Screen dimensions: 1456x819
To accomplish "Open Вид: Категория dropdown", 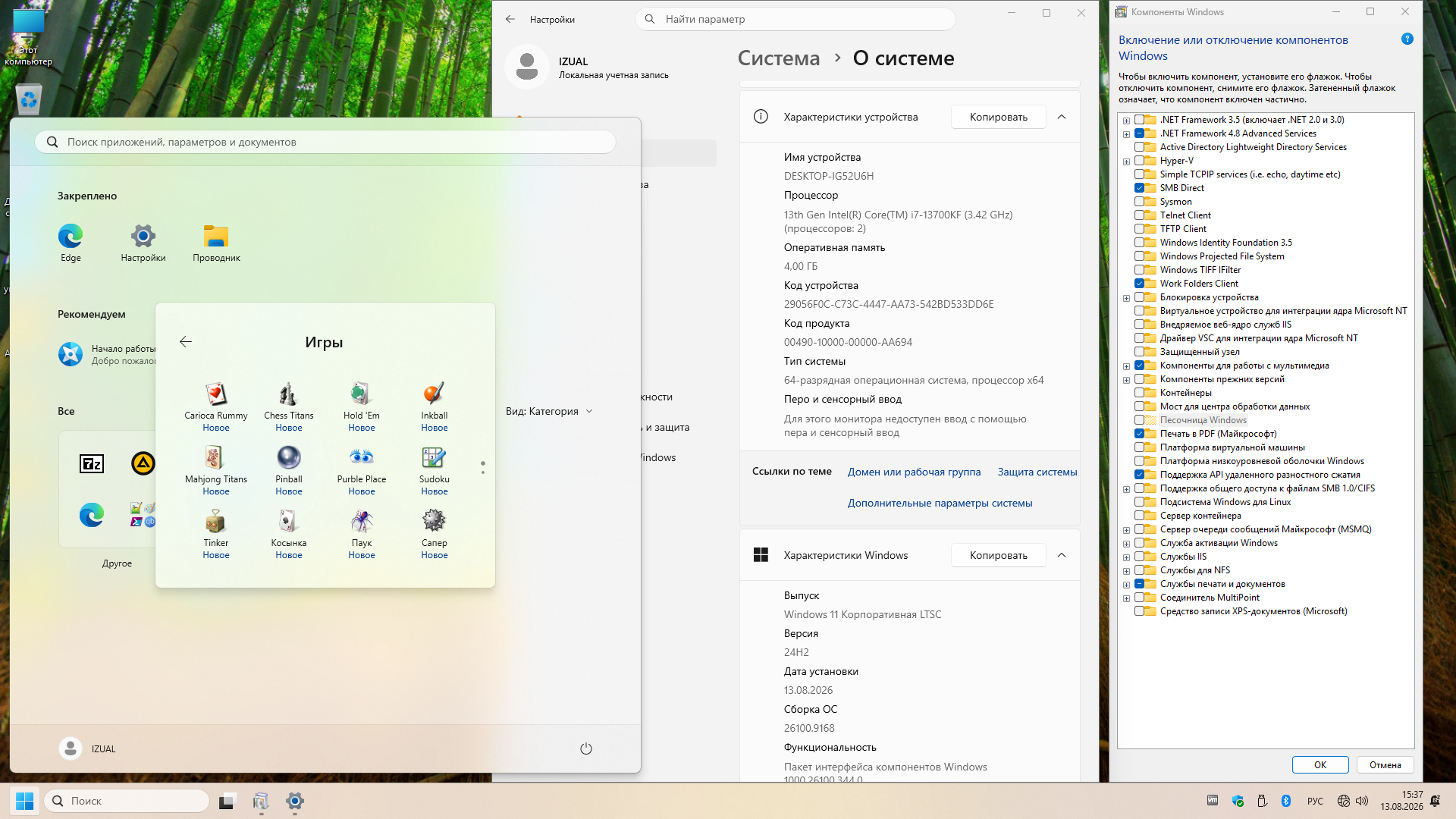I will pyautogui.click(x=550, y=411).
